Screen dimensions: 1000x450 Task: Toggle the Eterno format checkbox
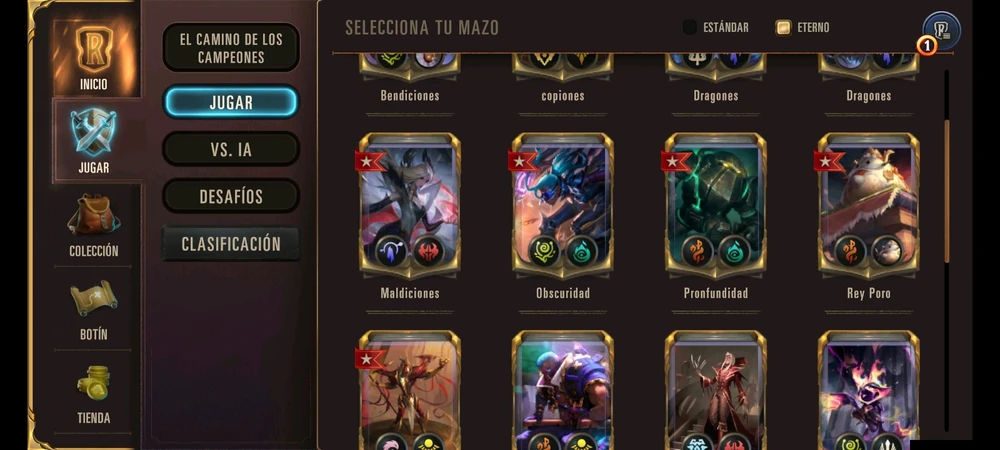[x=783, y=27]
